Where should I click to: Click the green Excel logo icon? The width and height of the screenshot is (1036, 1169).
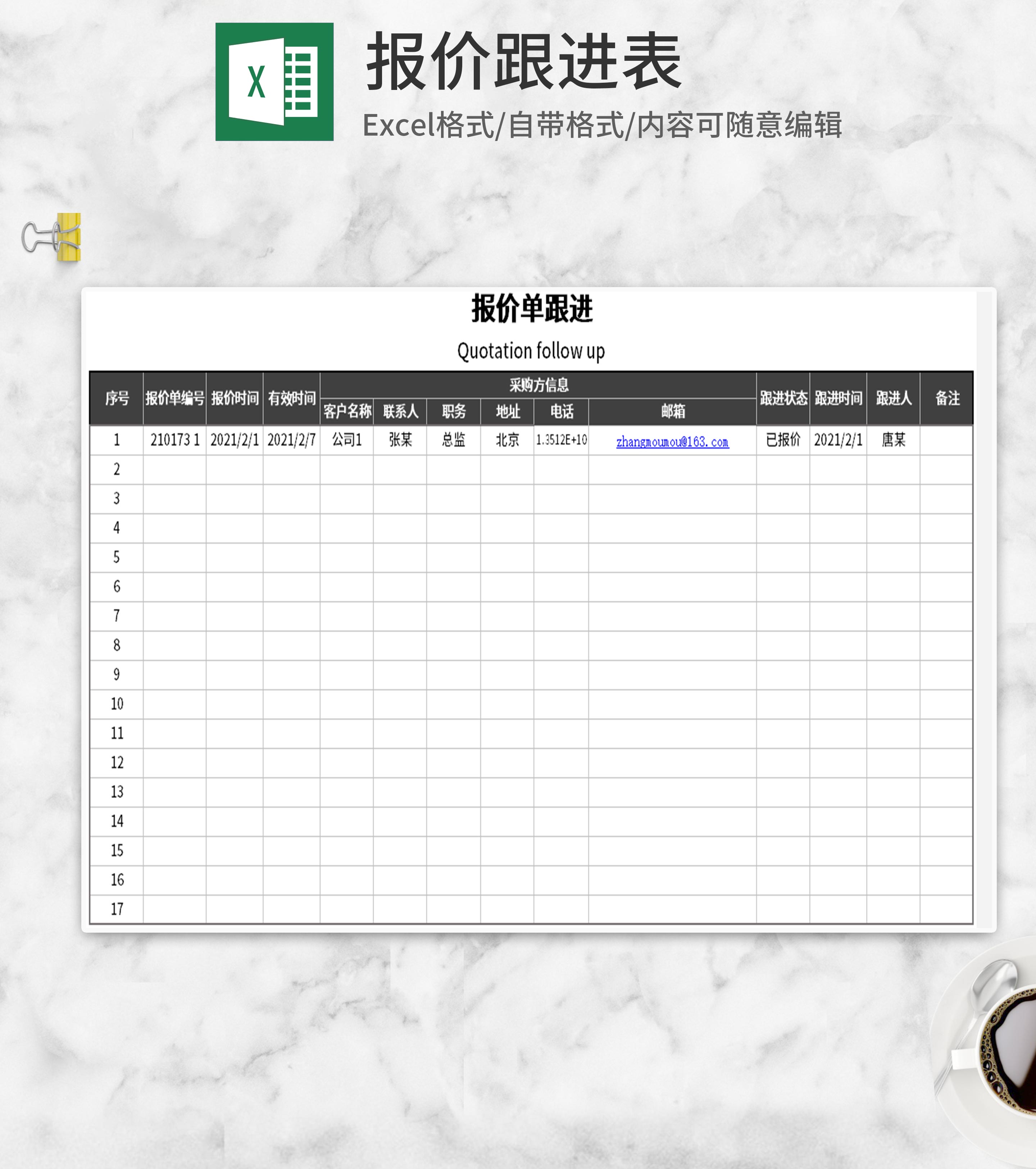[274, 82]
